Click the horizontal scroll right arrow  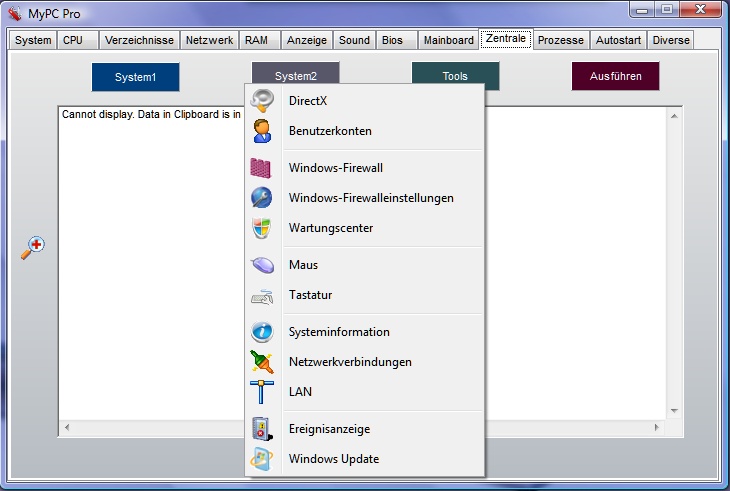(657, 427)
